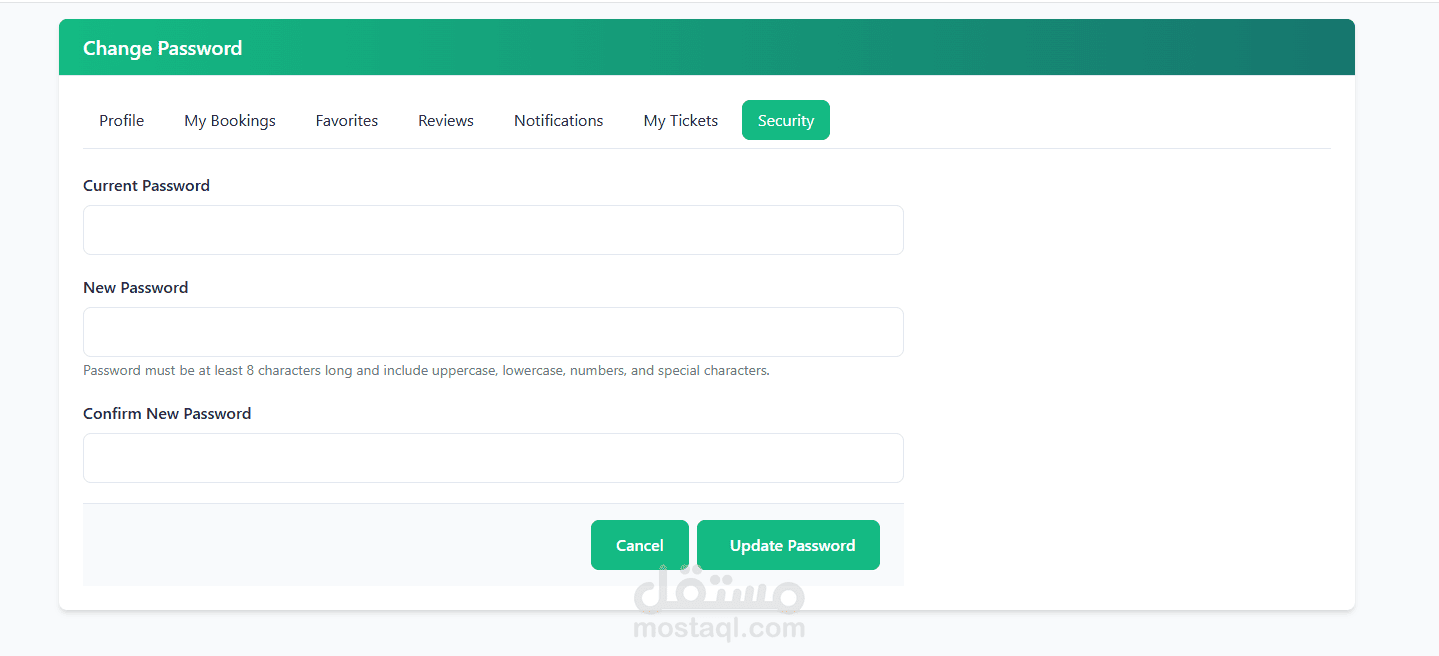Click the password requirements hint text
The height and width of the screenshot is (656, 1439).
(426, 370)
